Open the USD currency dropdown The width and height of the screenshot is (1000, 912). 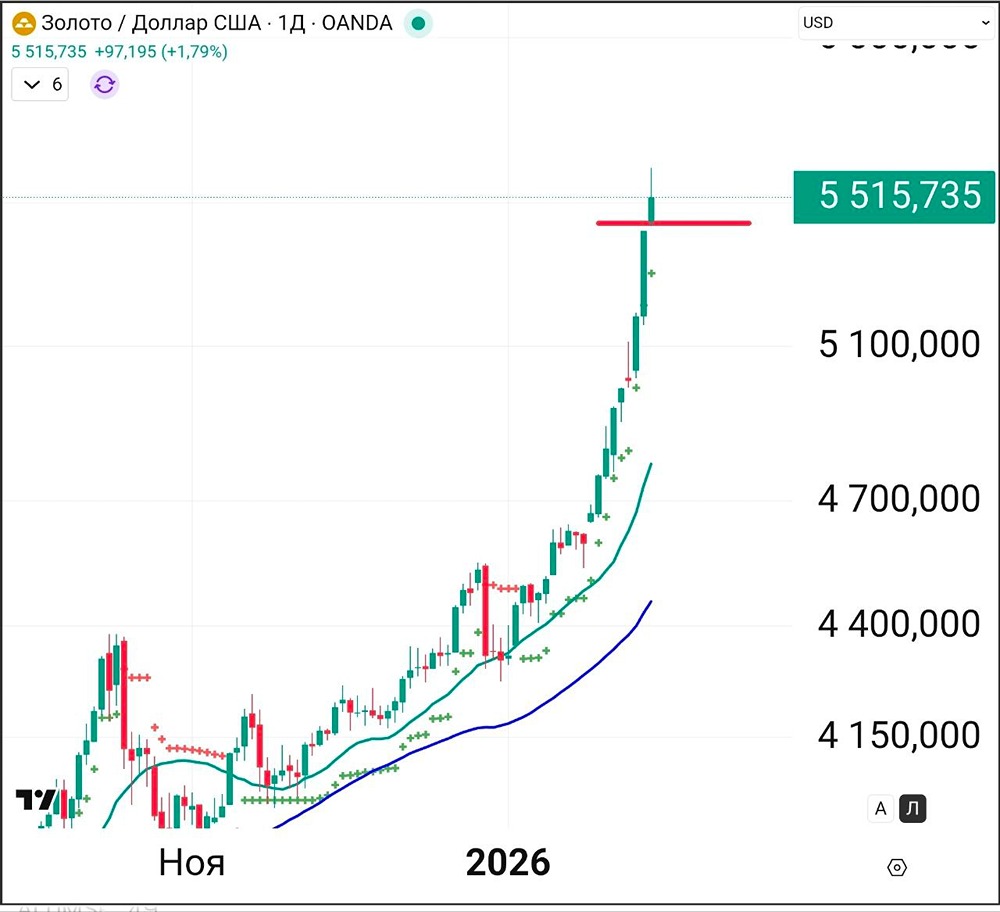coord(895,23)
